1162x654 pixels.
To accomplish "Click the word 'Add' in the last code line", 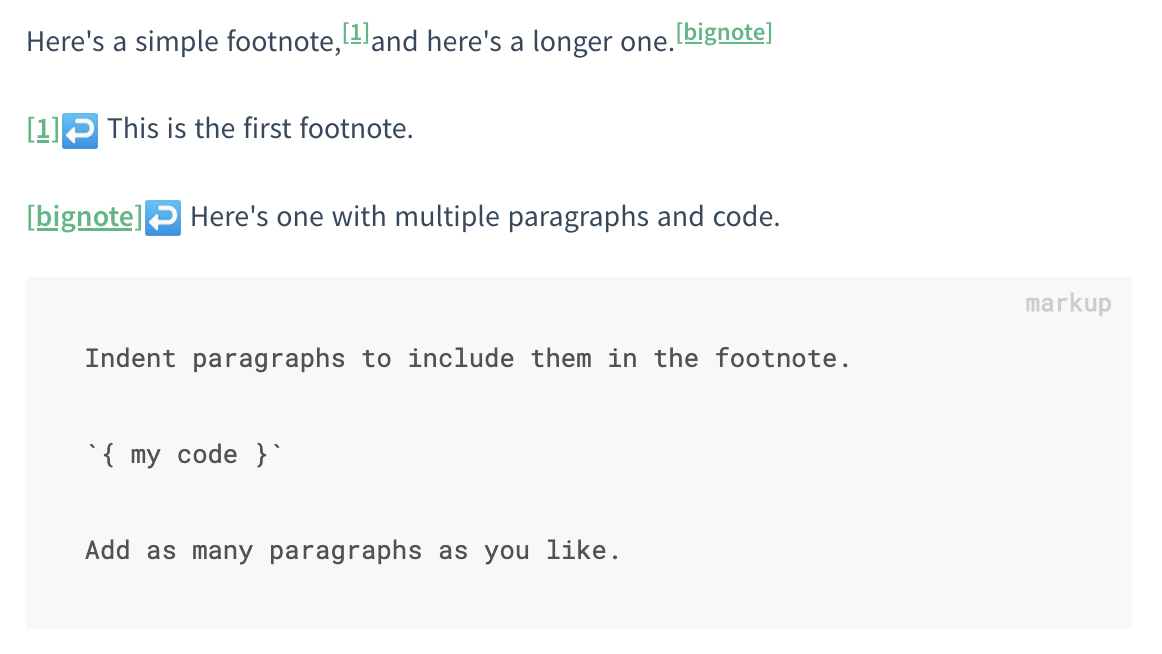I will [107, 550].
